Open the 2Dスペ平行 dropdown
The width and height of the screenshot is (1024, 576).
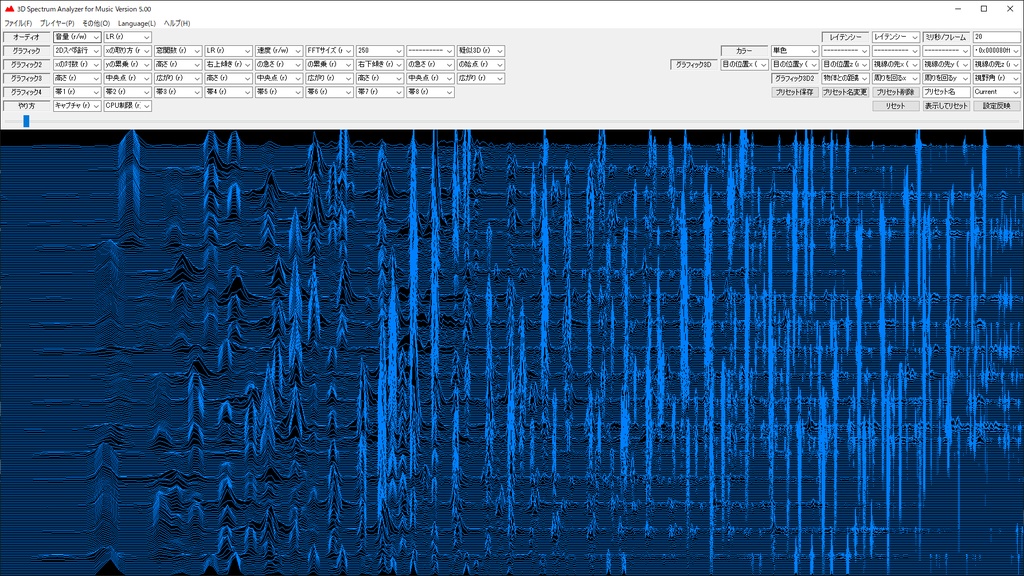click(77, 51)
